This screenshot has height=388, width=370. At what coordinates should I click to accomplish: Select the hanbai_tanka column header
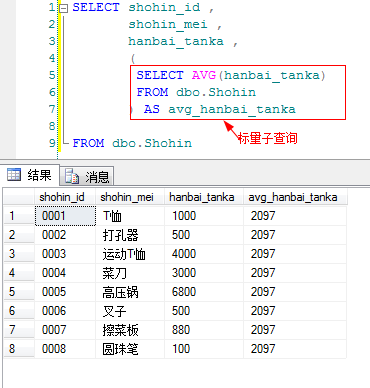pos(204,197)
